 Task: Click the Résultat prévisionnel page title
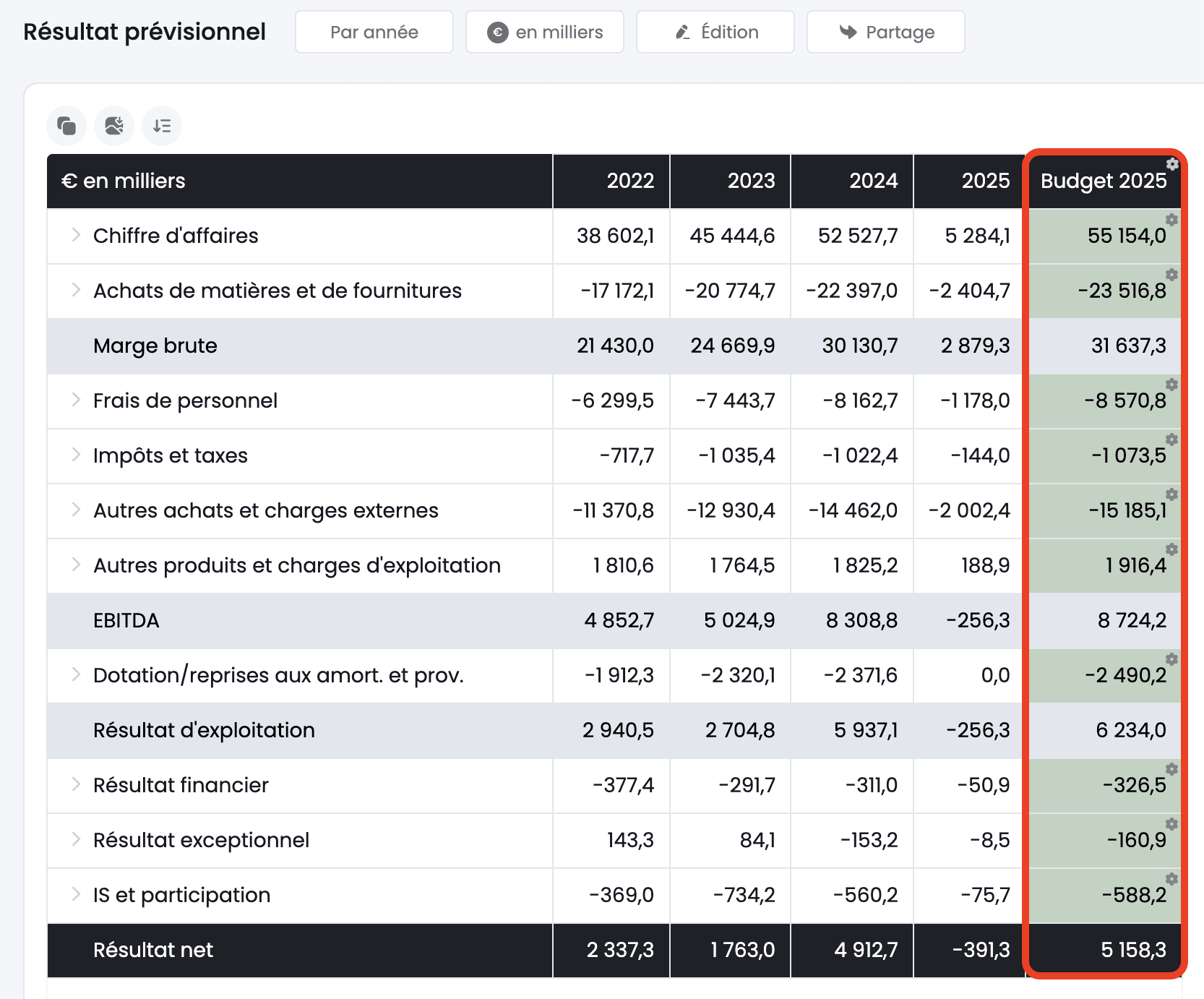click(x=145, y=32)
